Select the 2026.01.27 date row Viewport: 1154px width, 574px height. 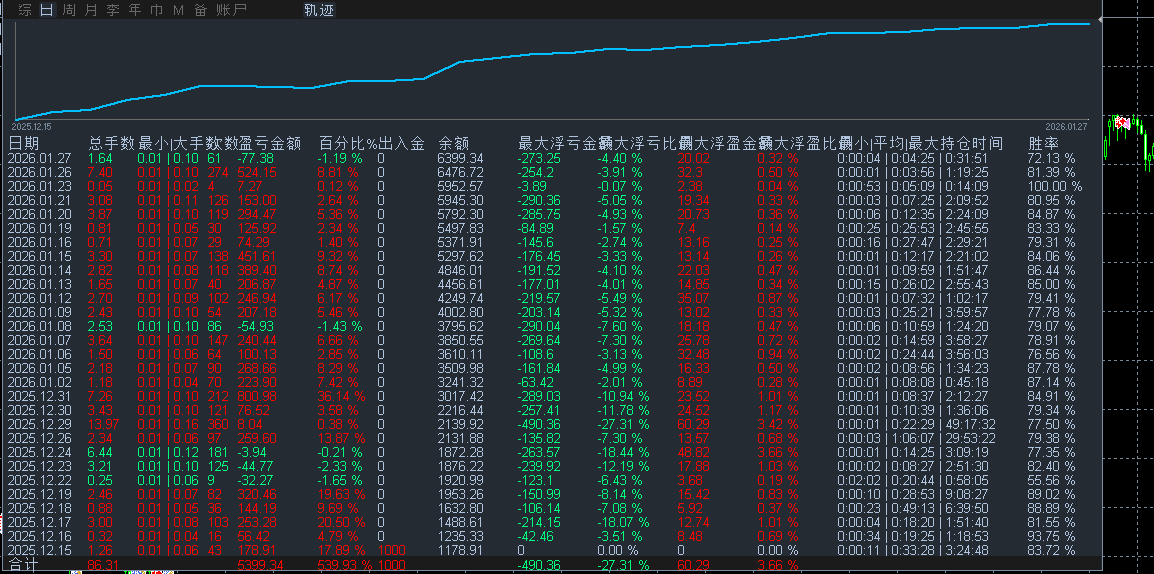click(x=546, y=158)
